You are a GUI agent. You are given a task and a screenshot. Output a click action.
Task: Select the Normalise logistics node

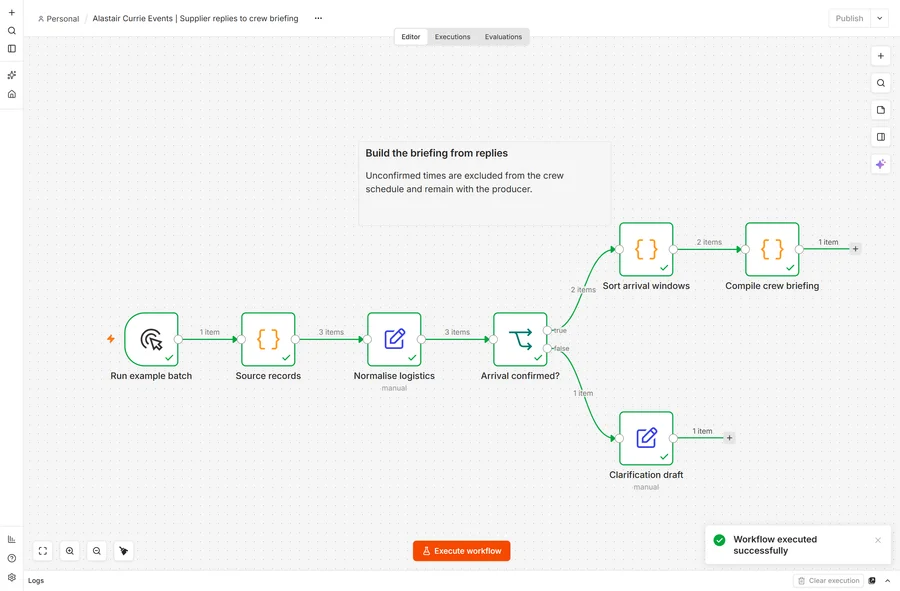tap(394, 339)
